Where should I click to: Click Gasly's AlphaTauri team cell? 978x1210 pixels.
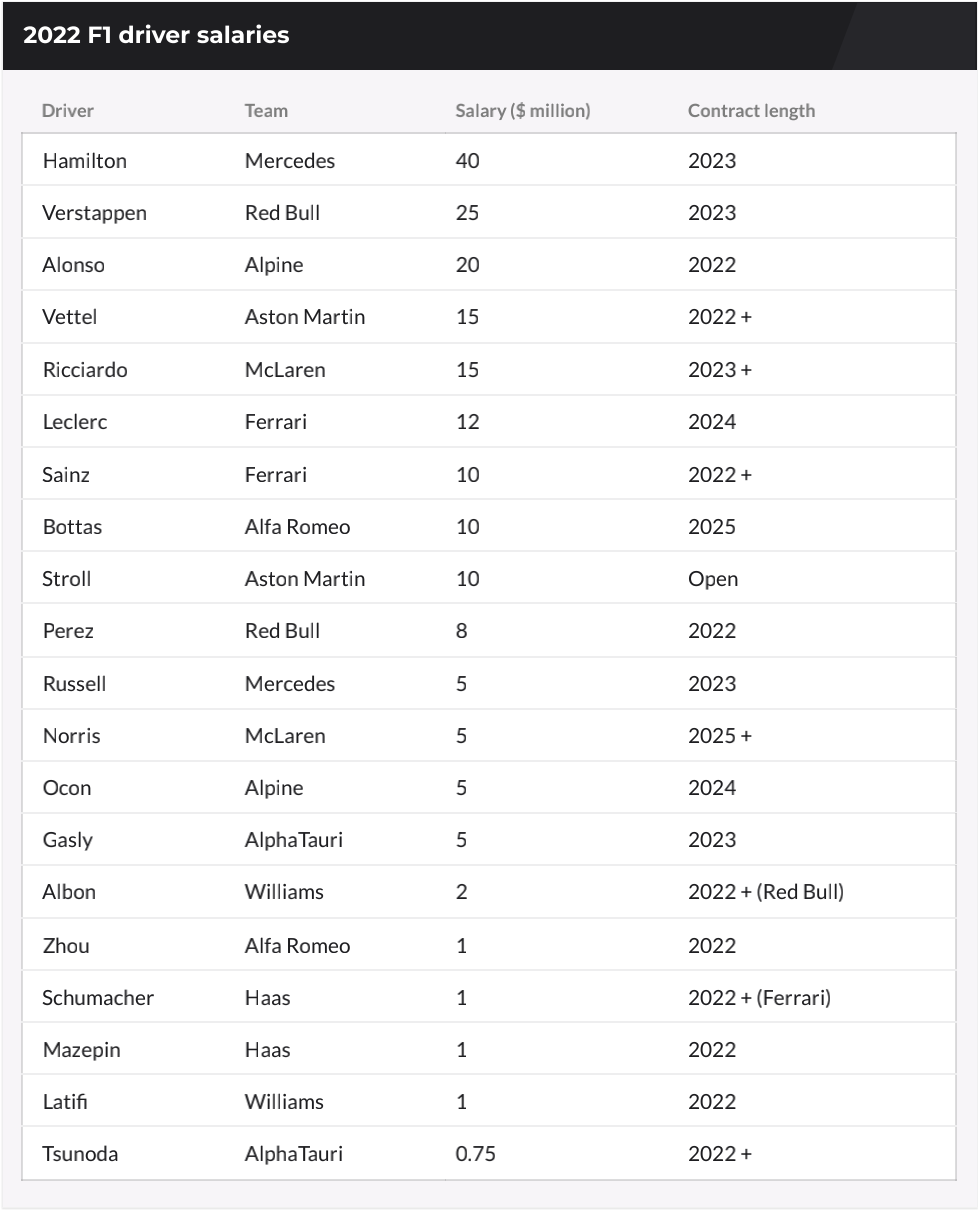(294, 840)
